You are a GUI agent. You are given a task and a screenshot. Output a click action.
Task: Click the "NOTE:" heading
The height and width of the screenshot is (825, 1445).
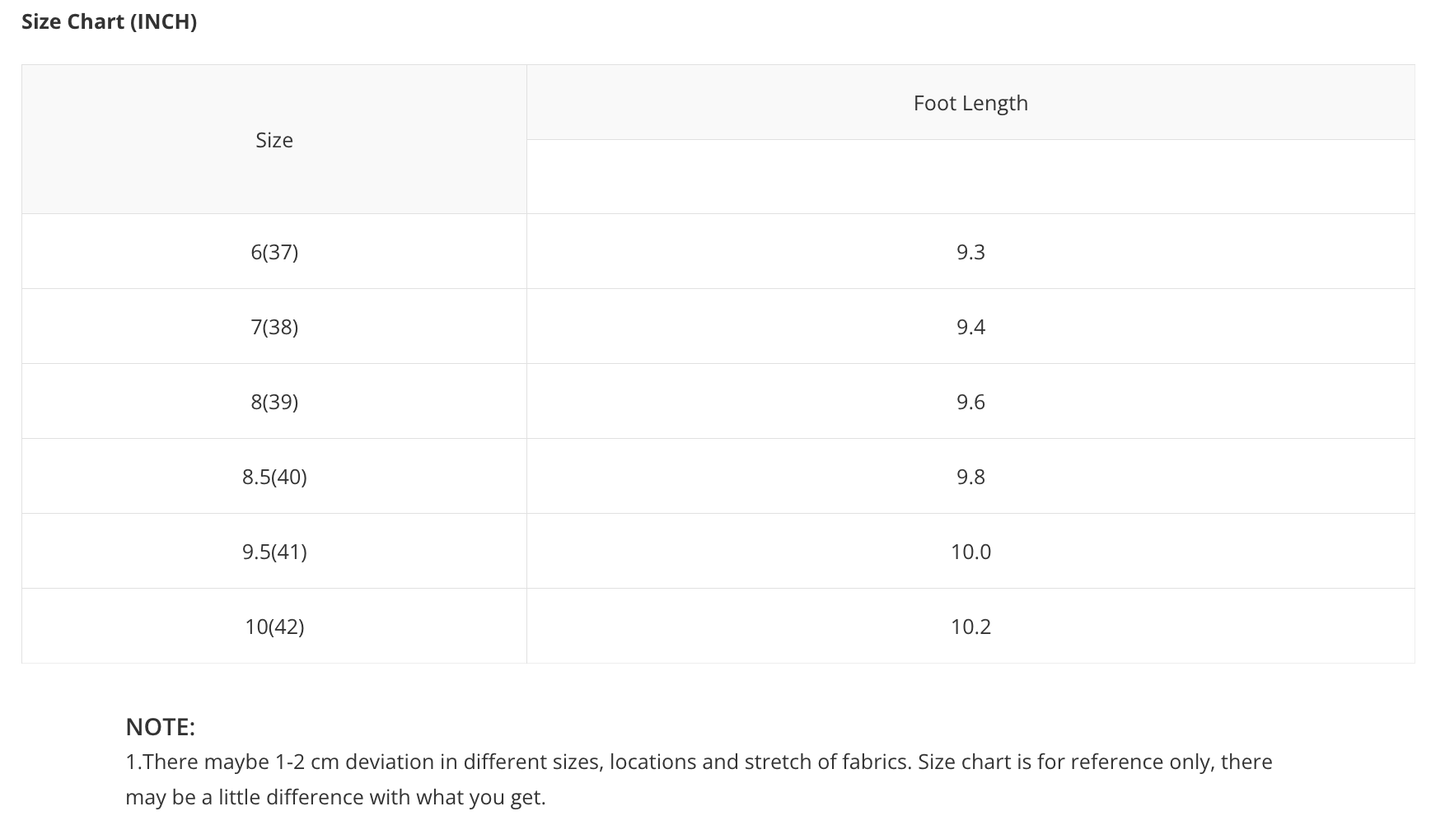pos(160,727)
